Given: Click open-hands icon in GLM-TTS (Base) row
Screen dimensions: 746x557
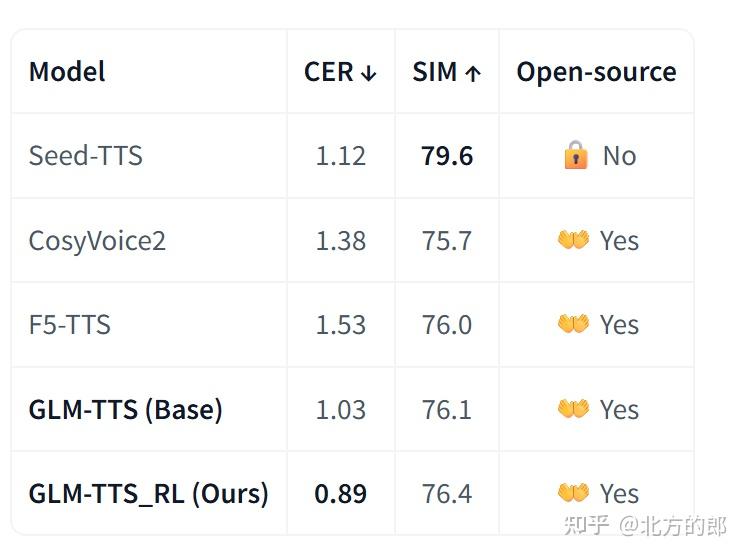Looking at the screenshot, I should 573,409.
